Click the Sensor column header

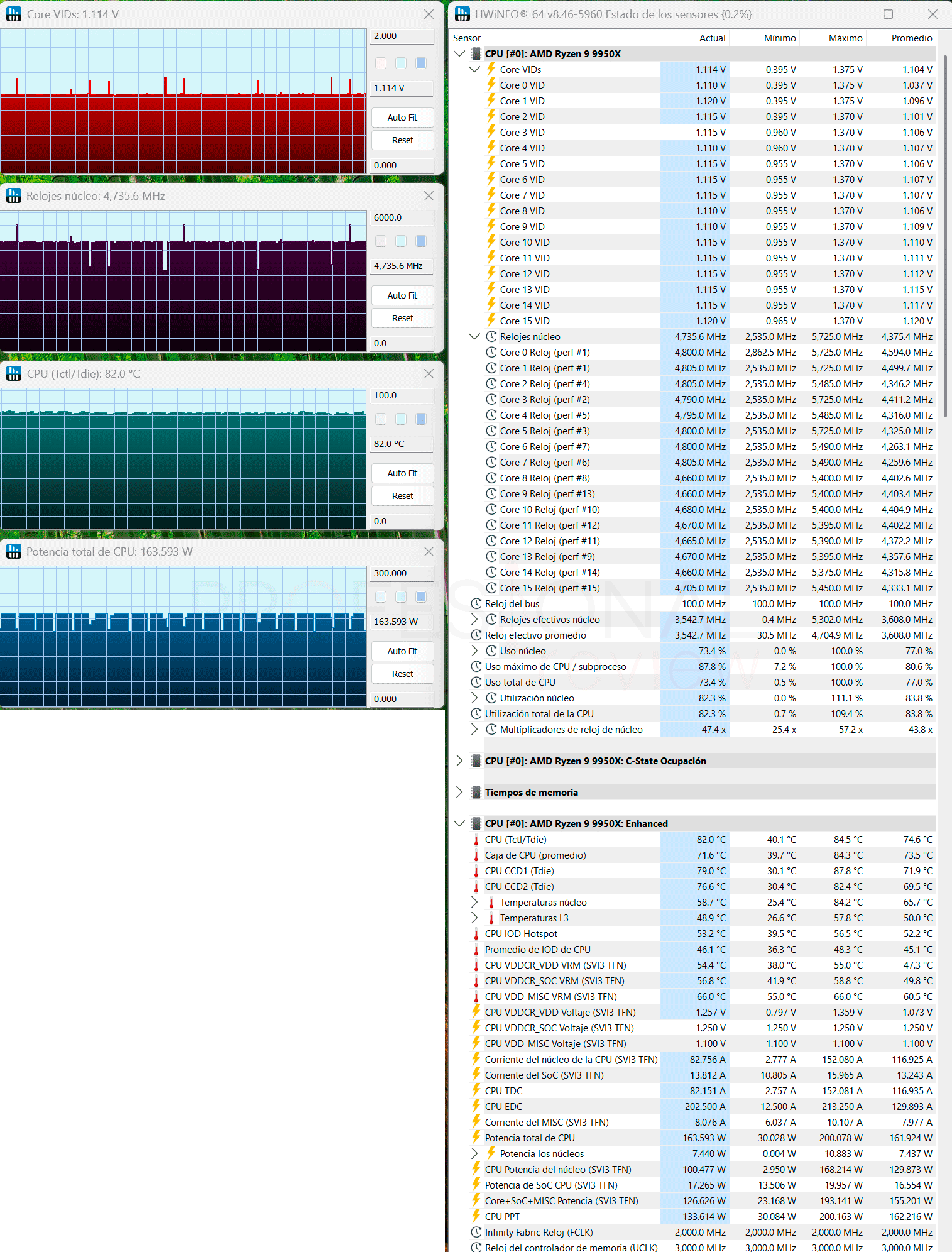[555, 38]
